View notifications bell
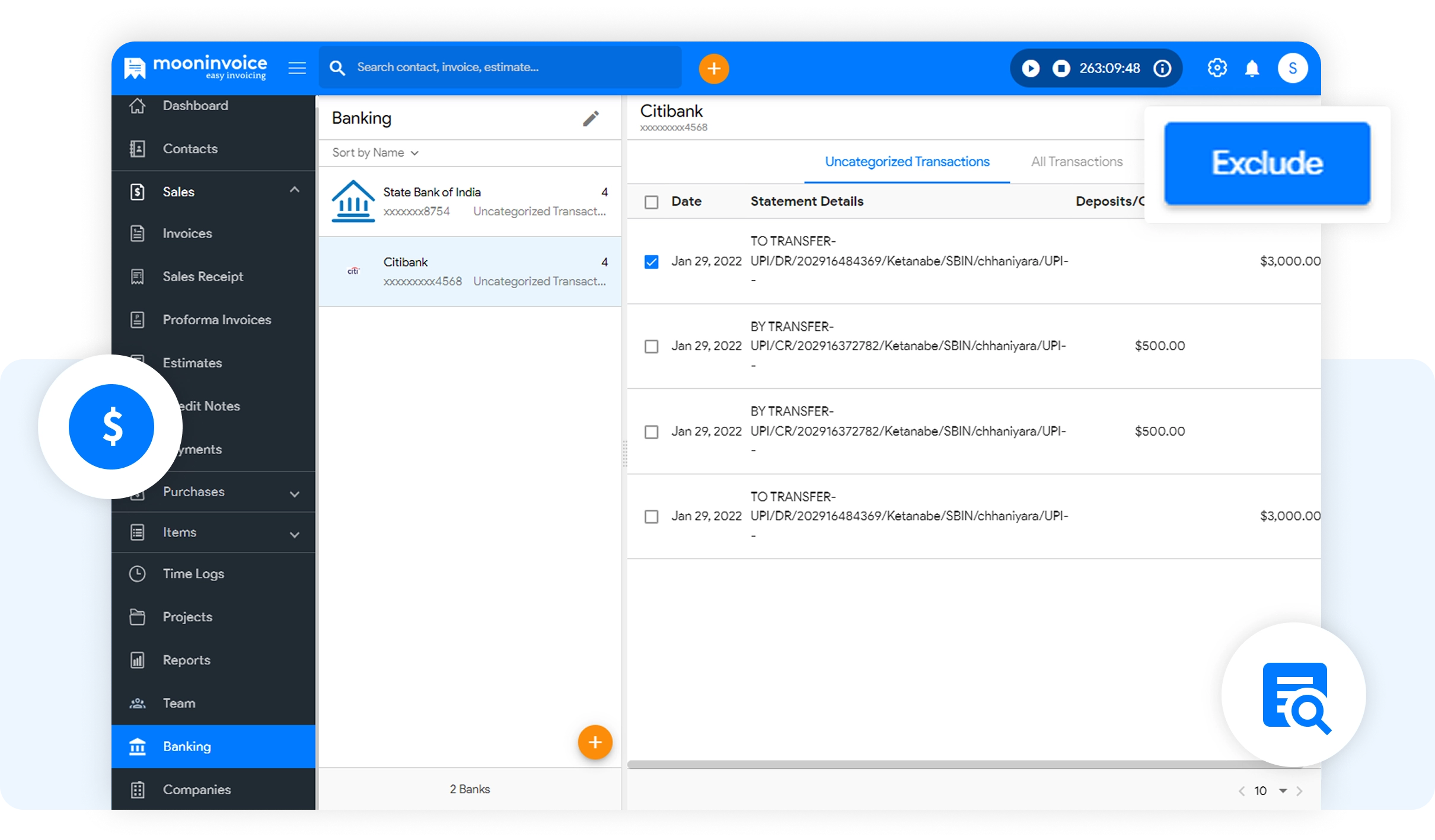The image size is (1435, 840). (x=1252, y=69)
